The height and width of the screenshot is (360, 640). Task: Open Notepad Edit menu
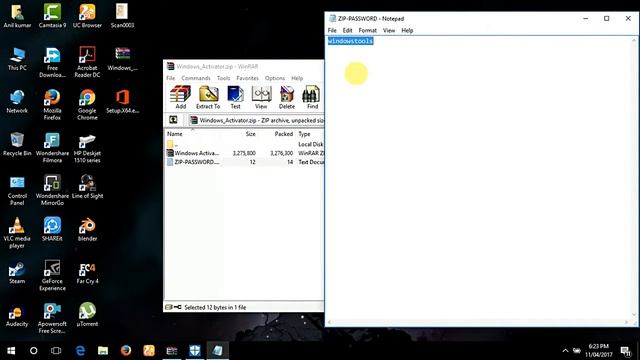347,30
